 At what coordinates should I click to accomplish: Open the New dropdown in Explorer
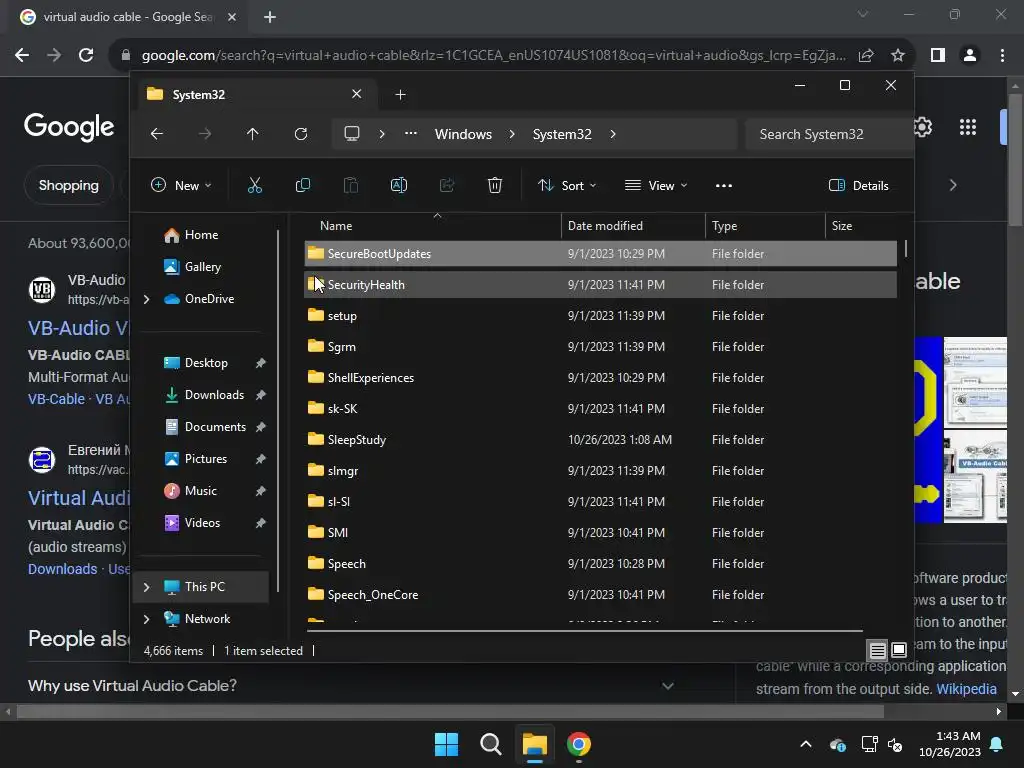click(x=181, y=185)
